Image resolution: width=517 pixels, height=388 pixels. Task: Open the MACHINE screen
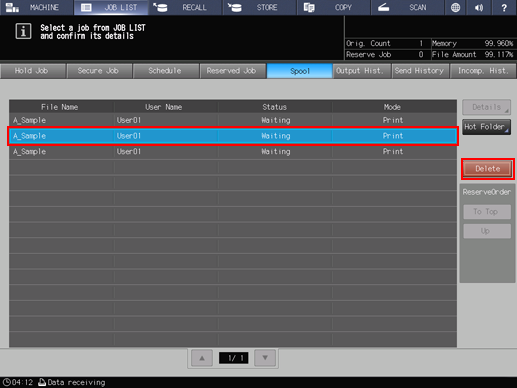pos(37,7)
